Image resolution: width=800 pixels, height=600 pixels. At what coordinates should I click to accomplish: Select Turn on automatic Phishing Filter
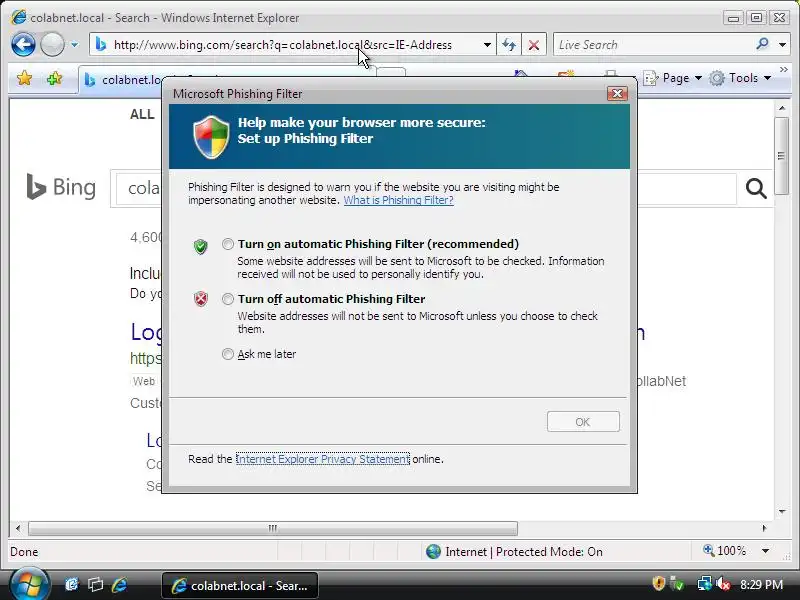click(x=228, y=244)
